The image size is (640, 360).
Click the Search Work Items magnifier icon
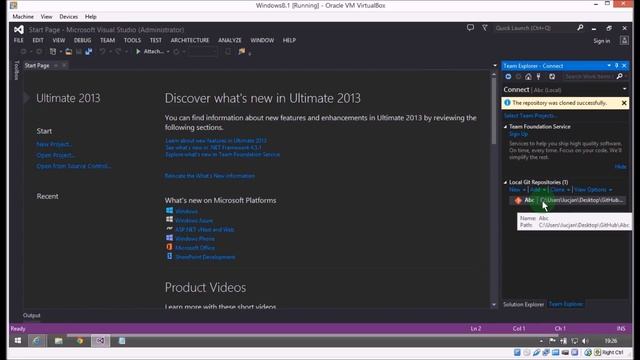(x=620, y=77)
